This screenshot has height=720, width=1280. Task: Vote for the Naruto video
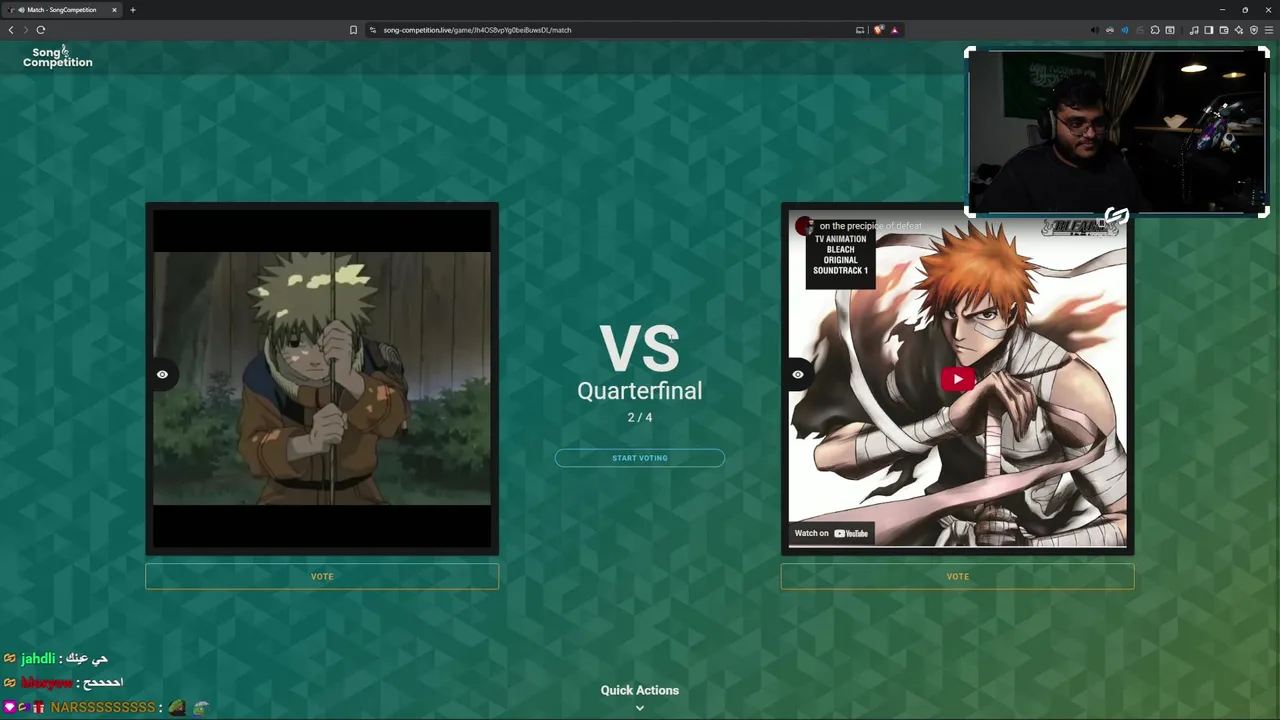(322, 576)
